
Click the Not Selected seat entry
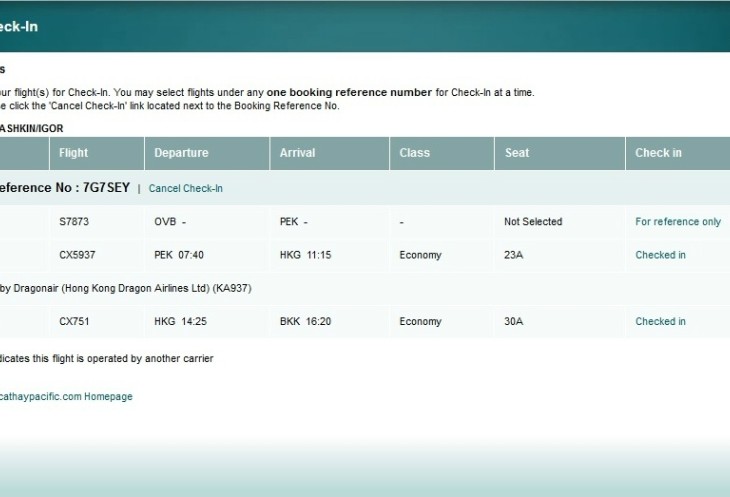click(533, 222)
